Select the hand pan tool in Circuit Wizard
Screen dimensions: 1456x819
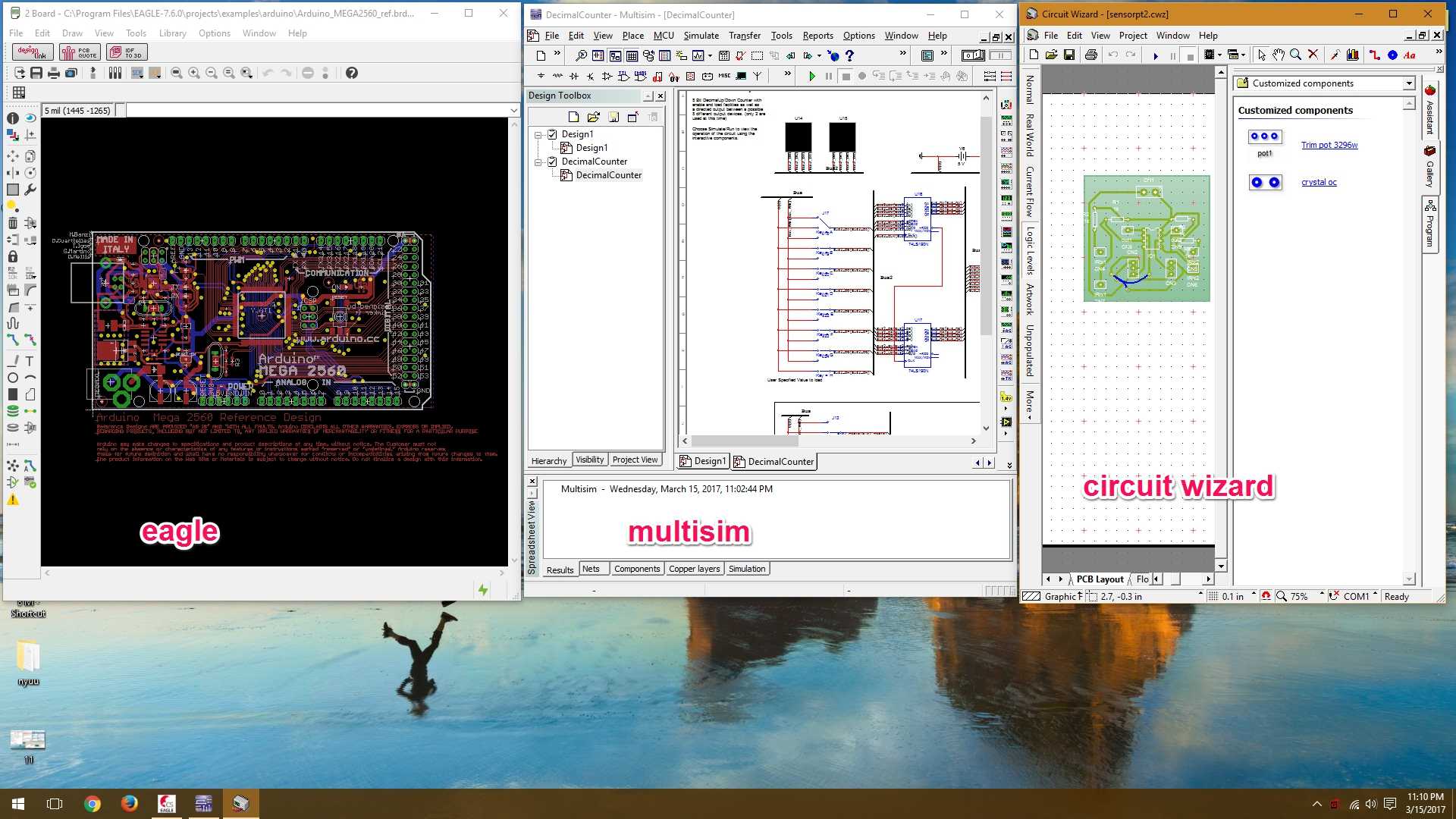click(1279, 55)
